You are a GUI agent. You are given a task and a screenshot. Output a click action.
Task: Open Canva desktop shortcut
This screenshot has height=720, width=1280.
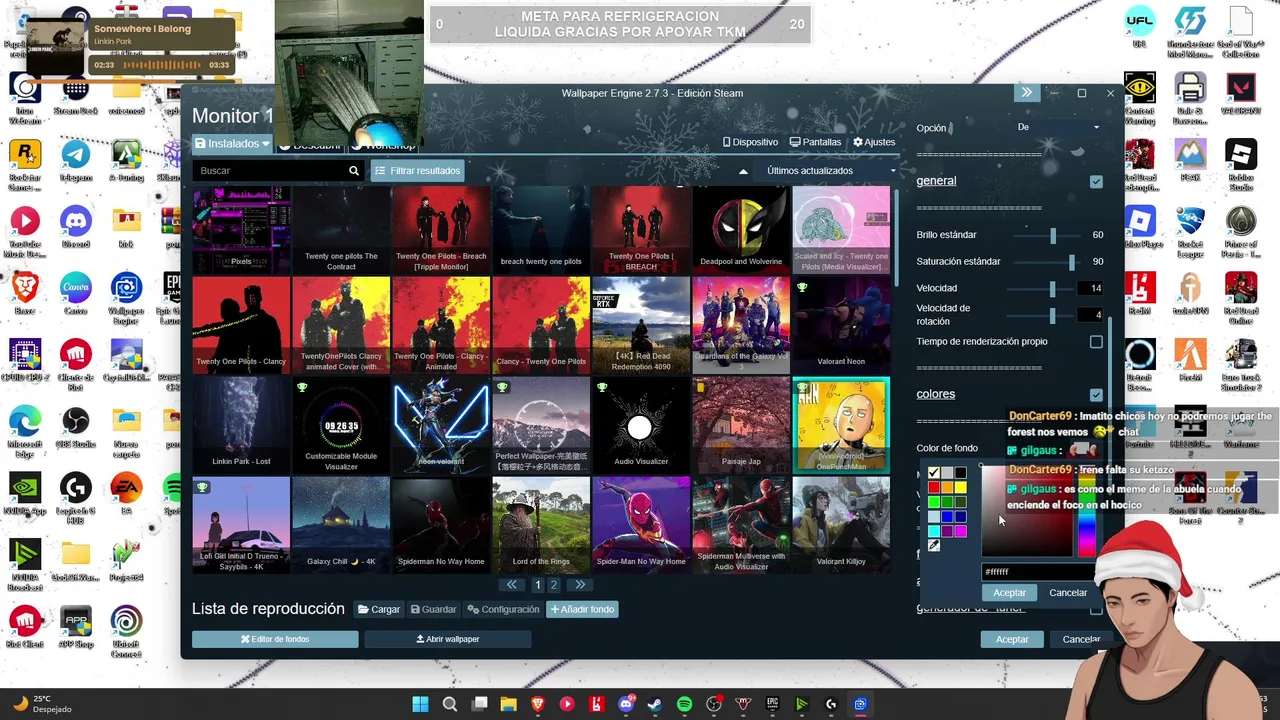pos(76,294)
